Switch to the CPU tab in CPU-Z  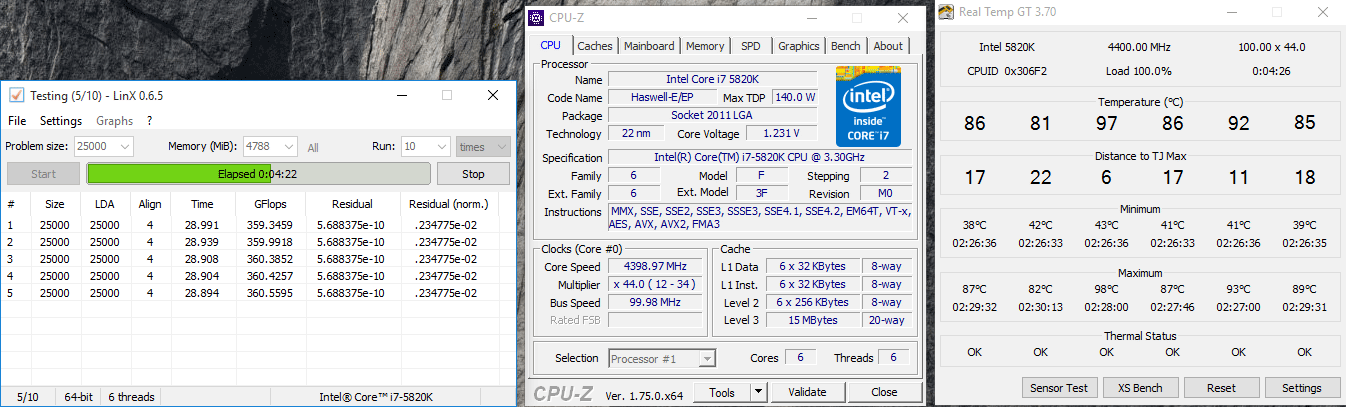click(551, 45)
